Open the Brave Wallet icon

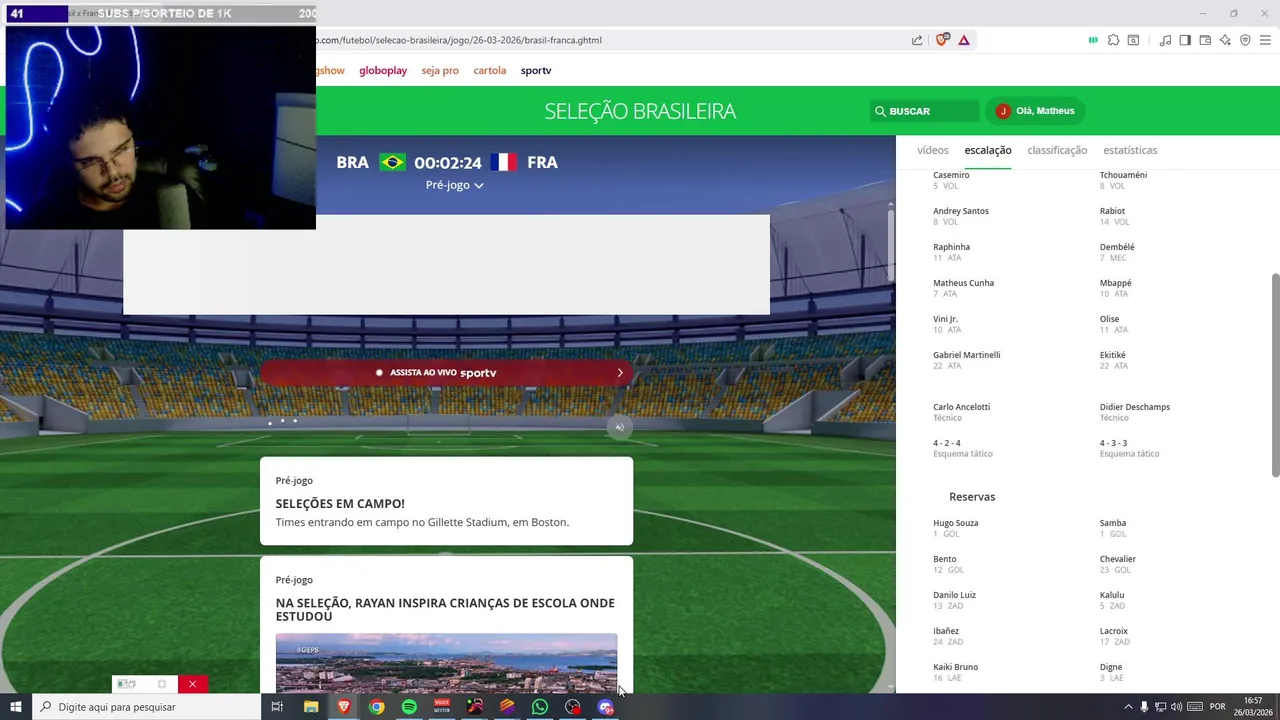tap(1205, 40)
